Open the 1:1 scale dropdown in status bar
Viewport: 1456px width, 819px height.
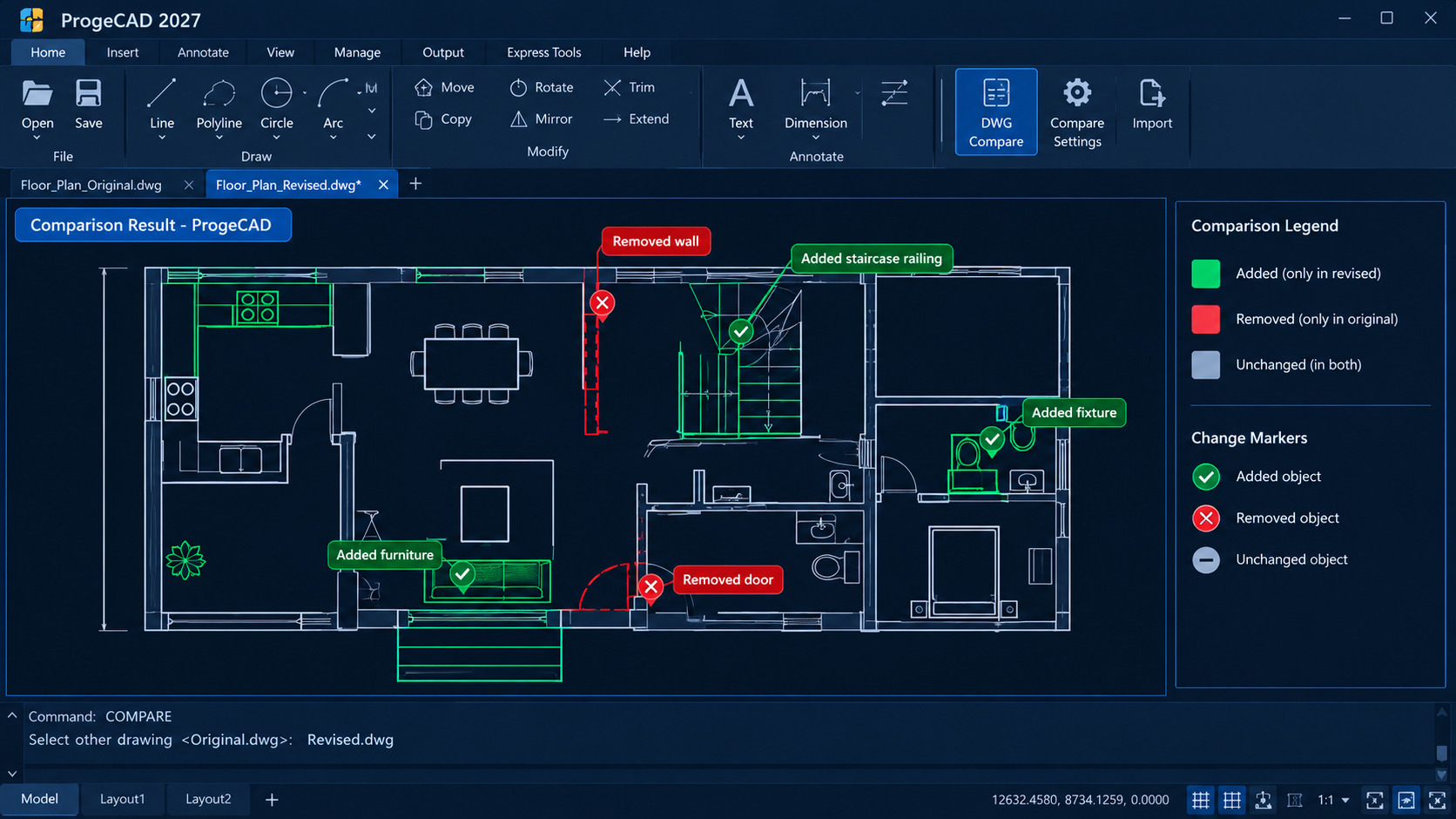[x=1345, y=800]
